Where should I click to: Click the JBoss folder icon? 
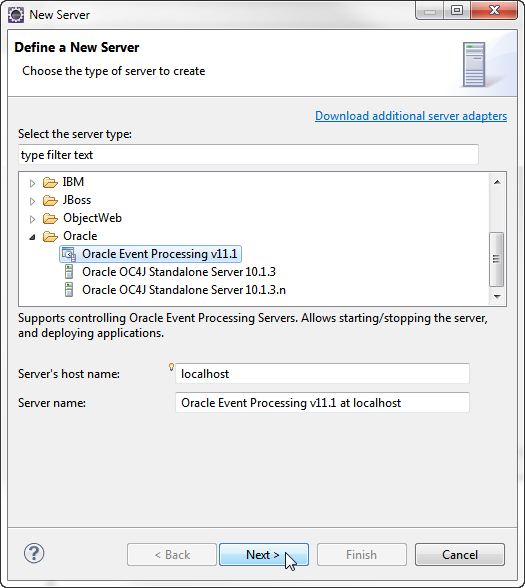click(50, 200)
